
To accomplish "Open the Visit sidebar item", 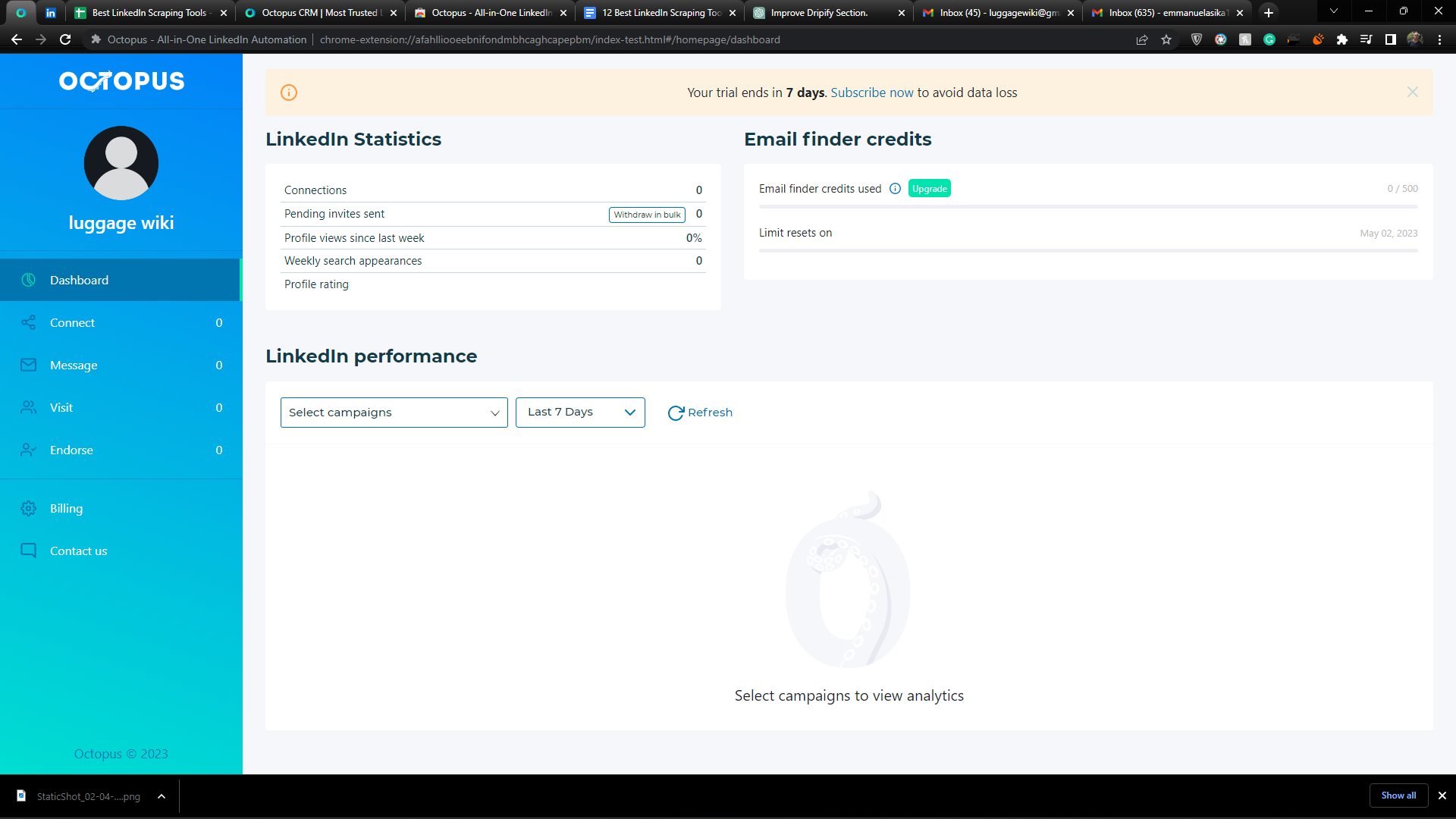I will pyautogui.click(x=121, y=407).
